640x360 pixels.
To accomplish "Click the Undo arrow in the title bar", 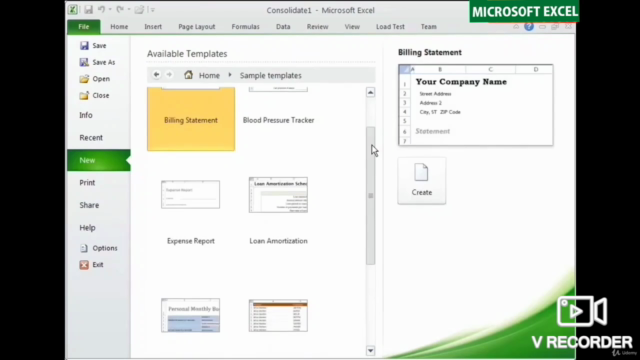I will [x=101, y=9].
